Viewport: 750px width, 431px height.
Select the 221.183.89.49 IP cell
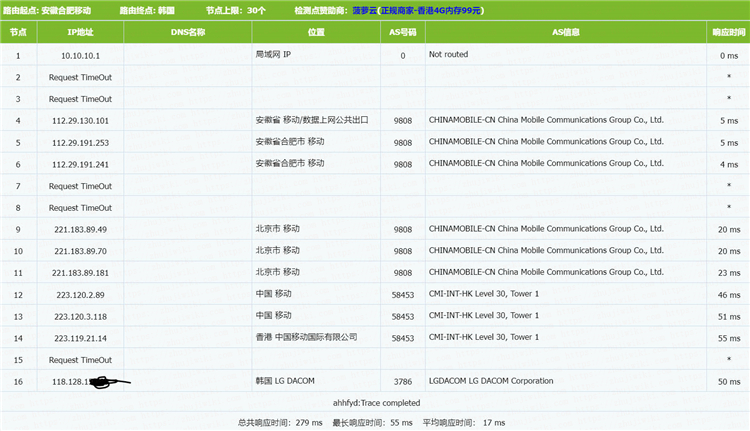click(80, 229)
